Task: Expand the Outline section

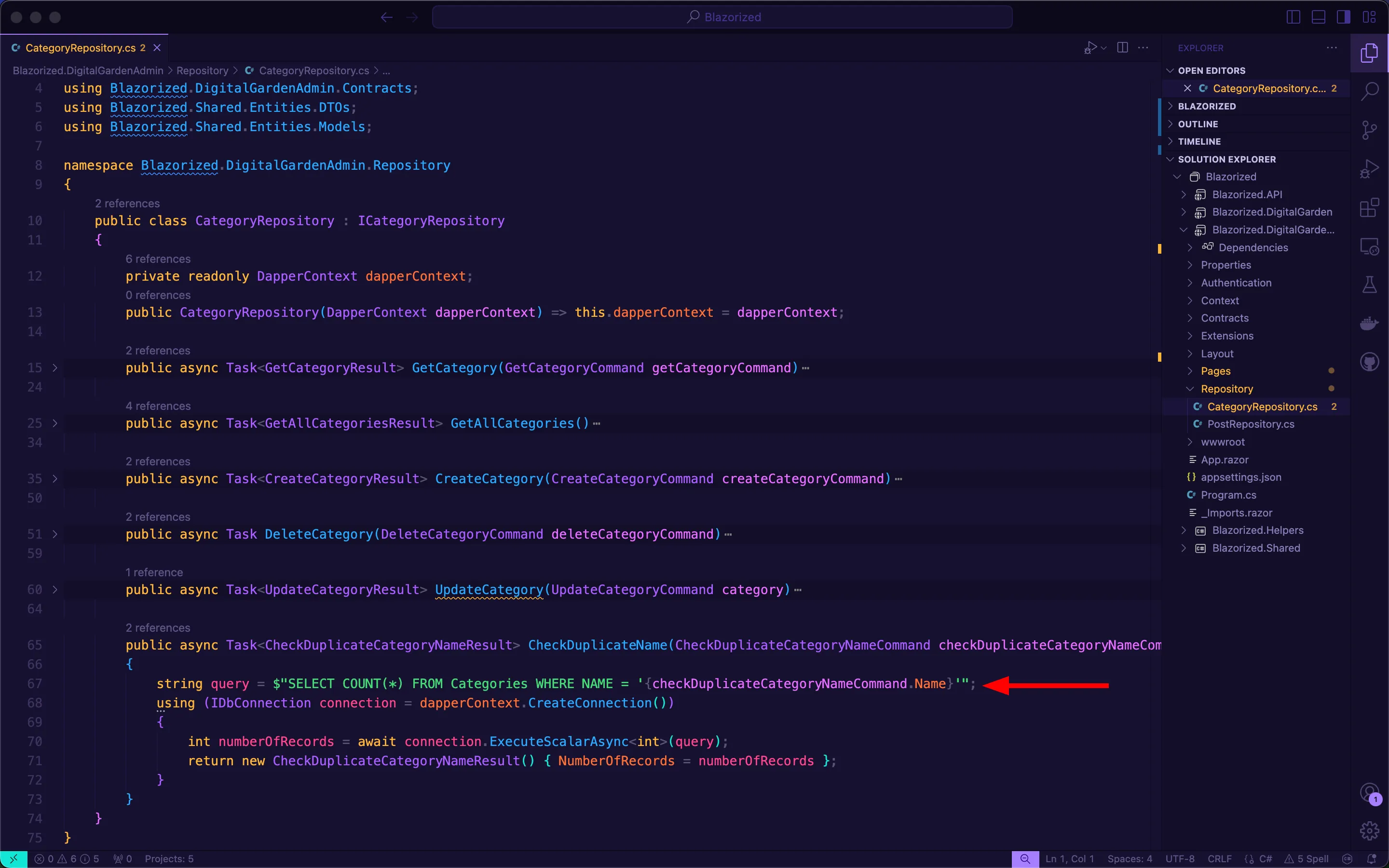Action: point(1255,124)
